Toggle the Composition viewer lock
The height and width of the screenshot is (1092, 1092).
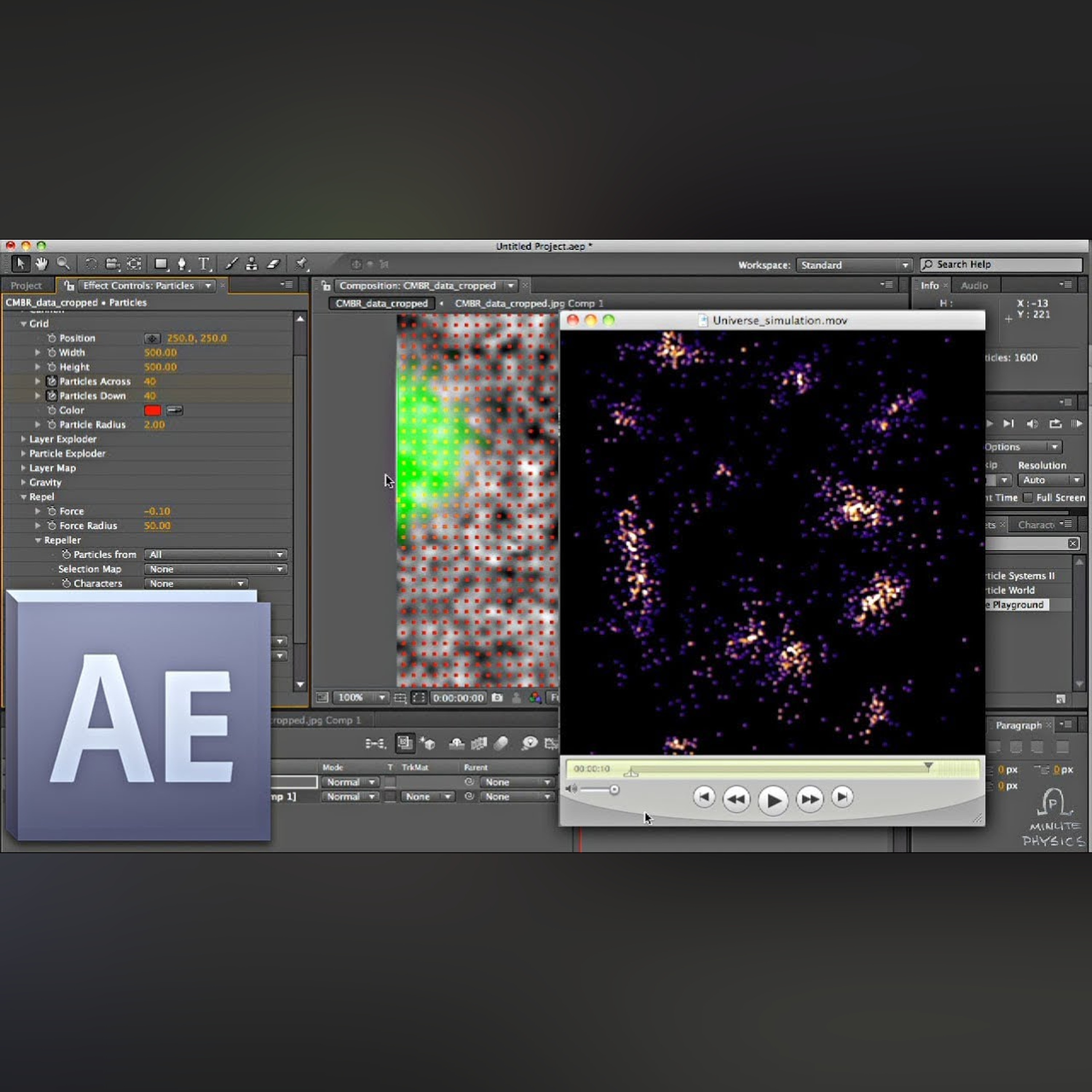(325, 285)
